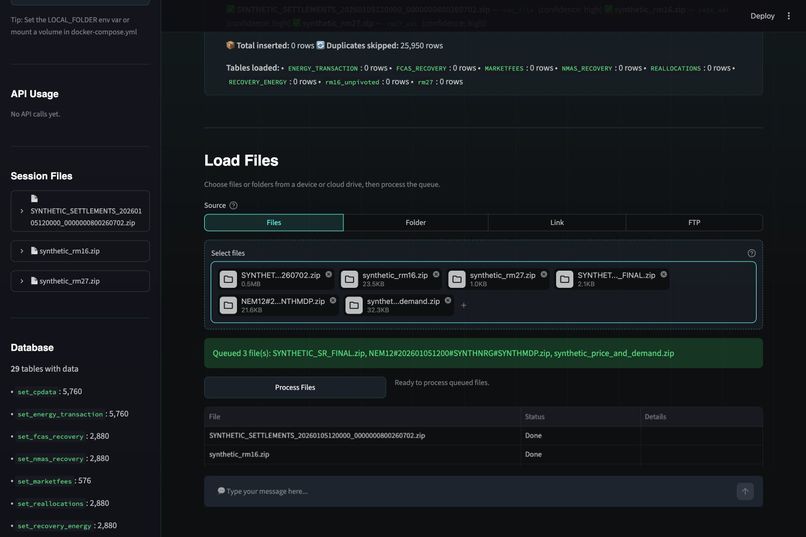Expand the SYNTHETIC_SETTLEMENTS session file entry

[22, 211]
